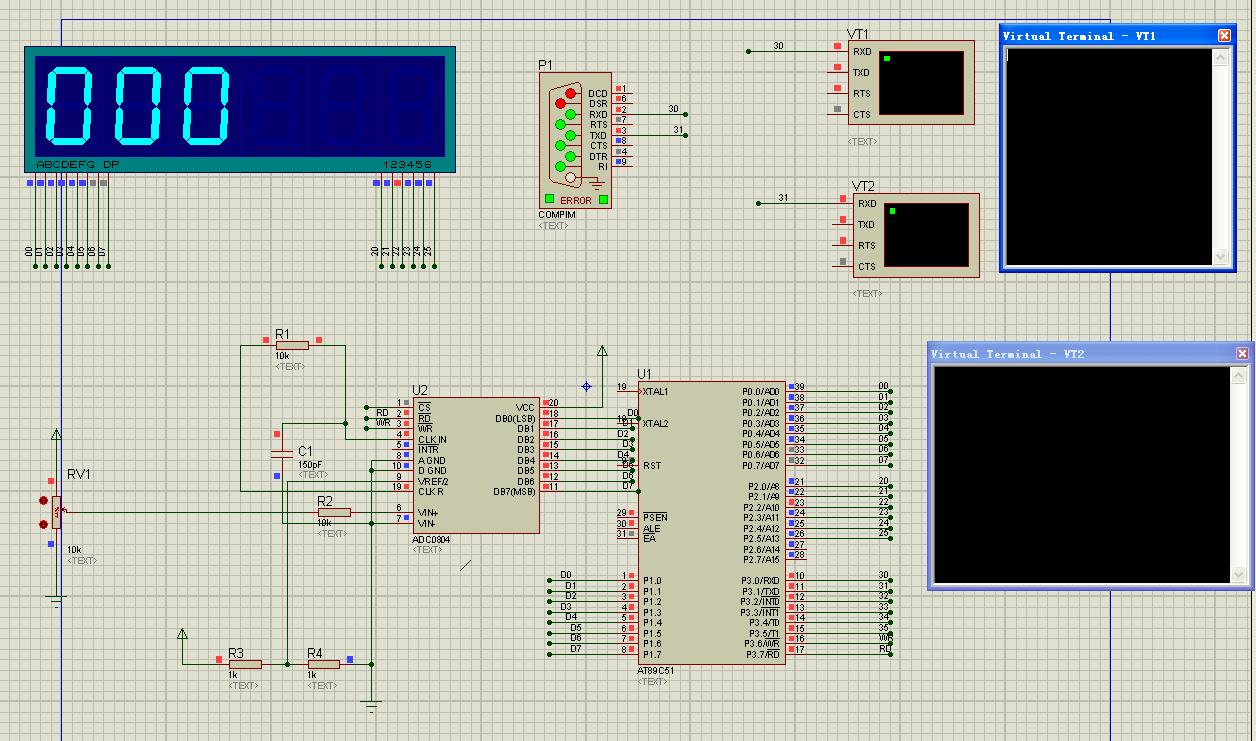Viewport: 1256px width, 741px height.
Task: Focus the VT1 terminal text area
Action: (x=1108, y=157)
